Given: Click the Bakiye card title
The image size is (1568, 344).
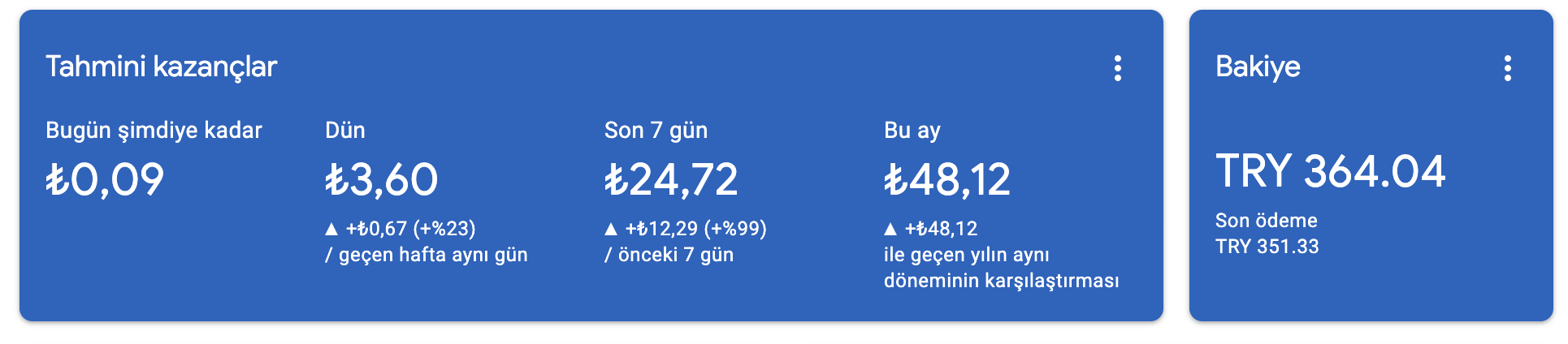Looking at the screenshot, I should click(x=1258, y=67).
